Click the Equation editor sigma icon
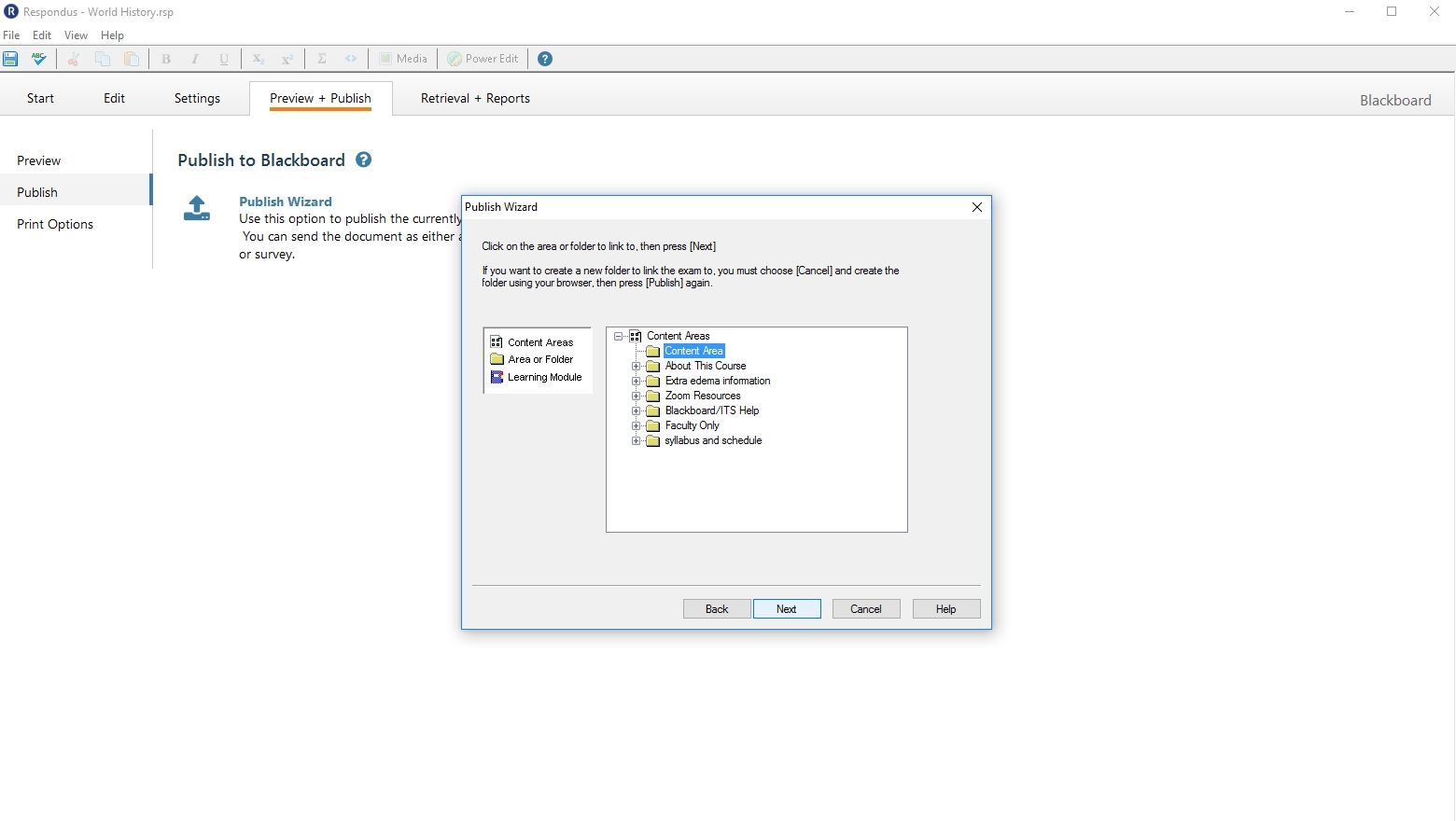 [x=322, y=59]
